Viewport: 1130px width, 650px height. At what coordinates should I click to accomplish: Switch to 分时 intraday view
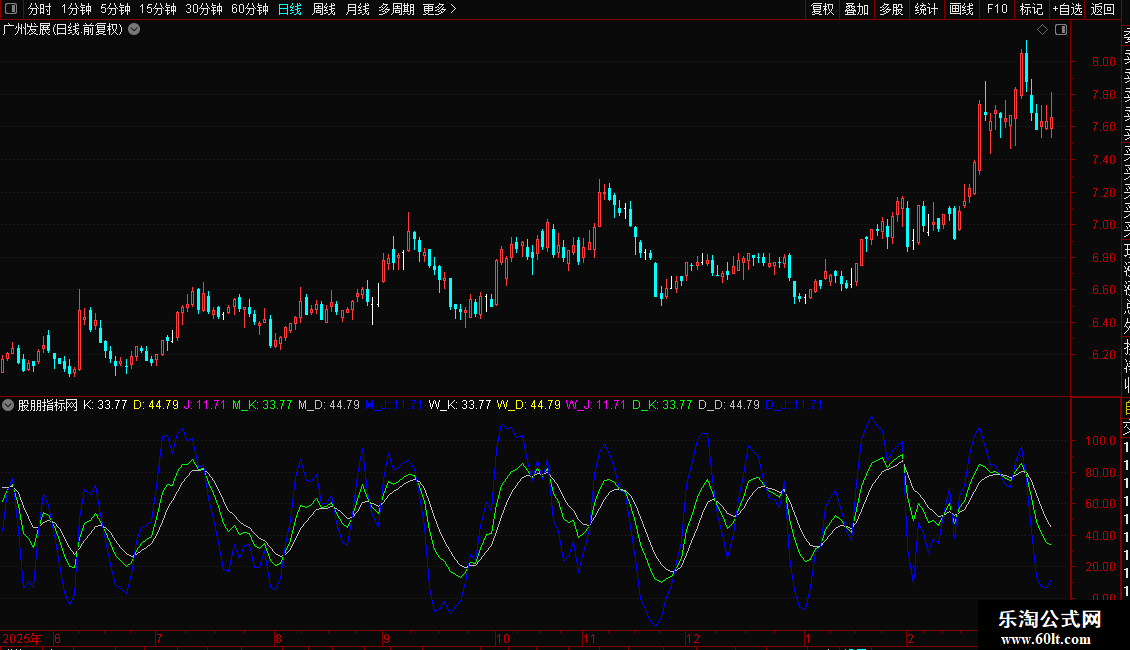[x=40, y=9]
